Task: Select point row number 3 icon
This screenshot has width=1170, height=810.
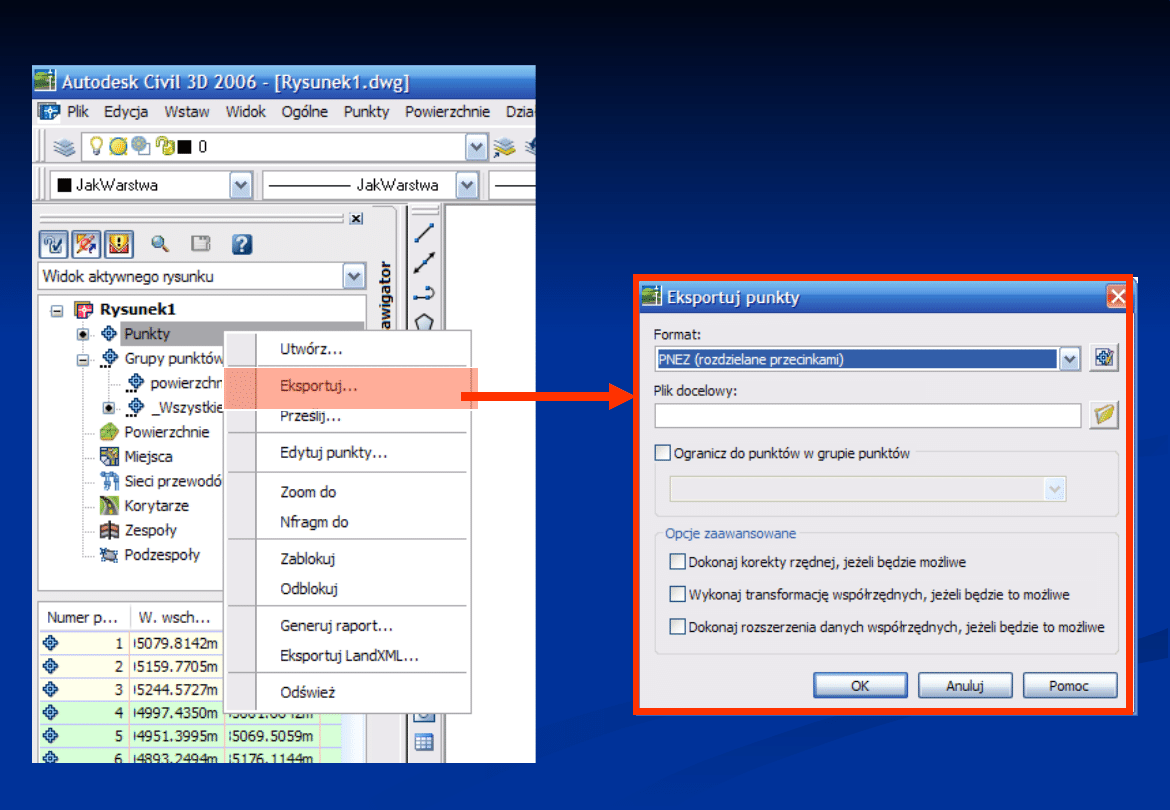Action: click(51, 689)
